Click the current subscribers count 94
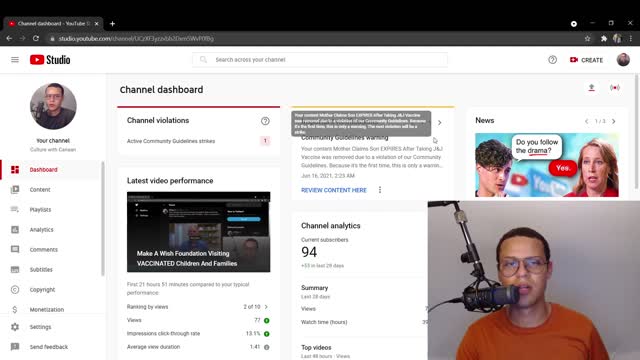 pos(309,252)
